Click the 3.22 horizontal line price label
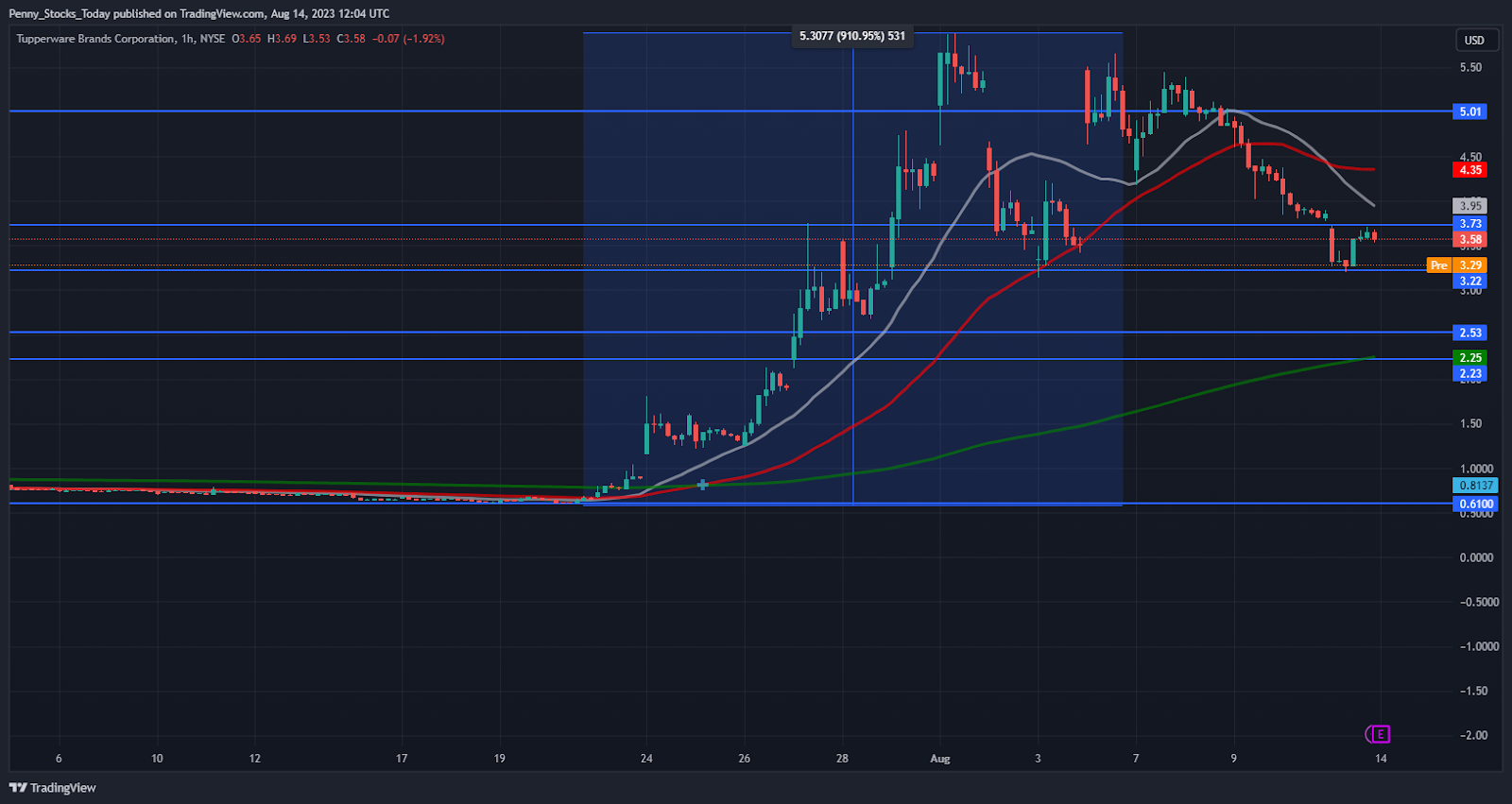 [x=1469, y=281]
